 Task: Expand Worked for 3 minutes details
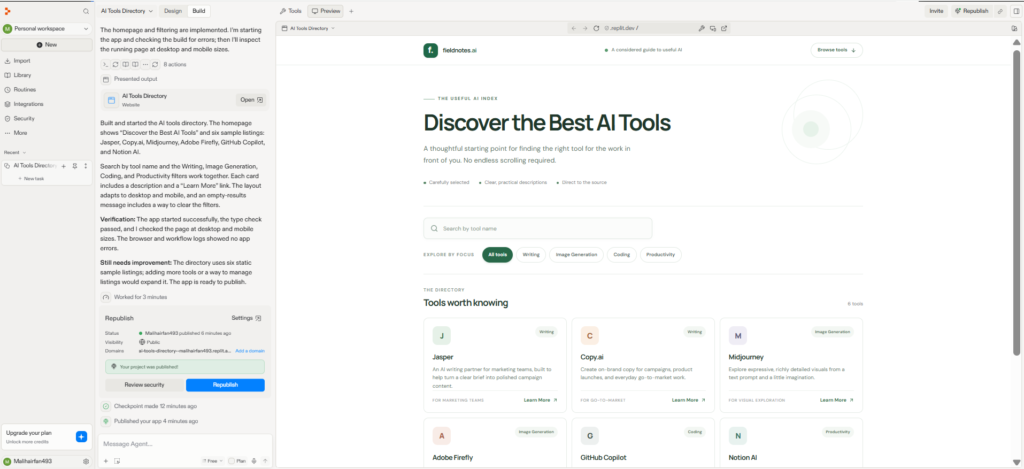[x=135, y=297]
